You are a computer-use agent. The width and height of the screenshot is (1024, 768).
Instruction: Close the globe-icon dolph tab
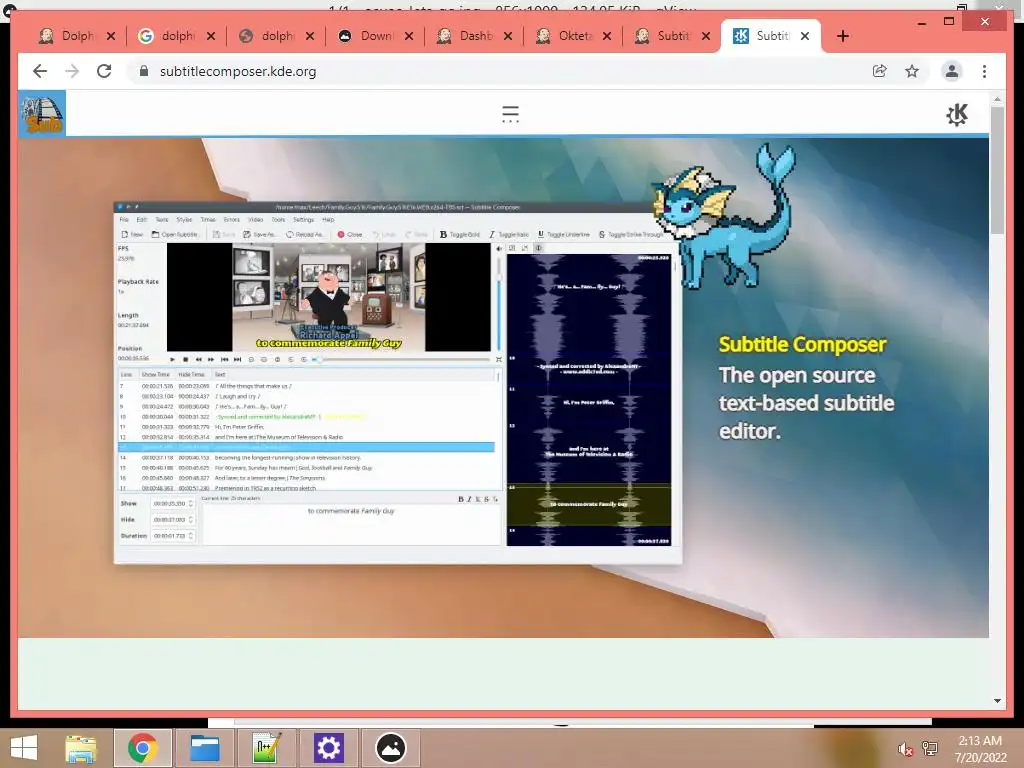point(310,36)
